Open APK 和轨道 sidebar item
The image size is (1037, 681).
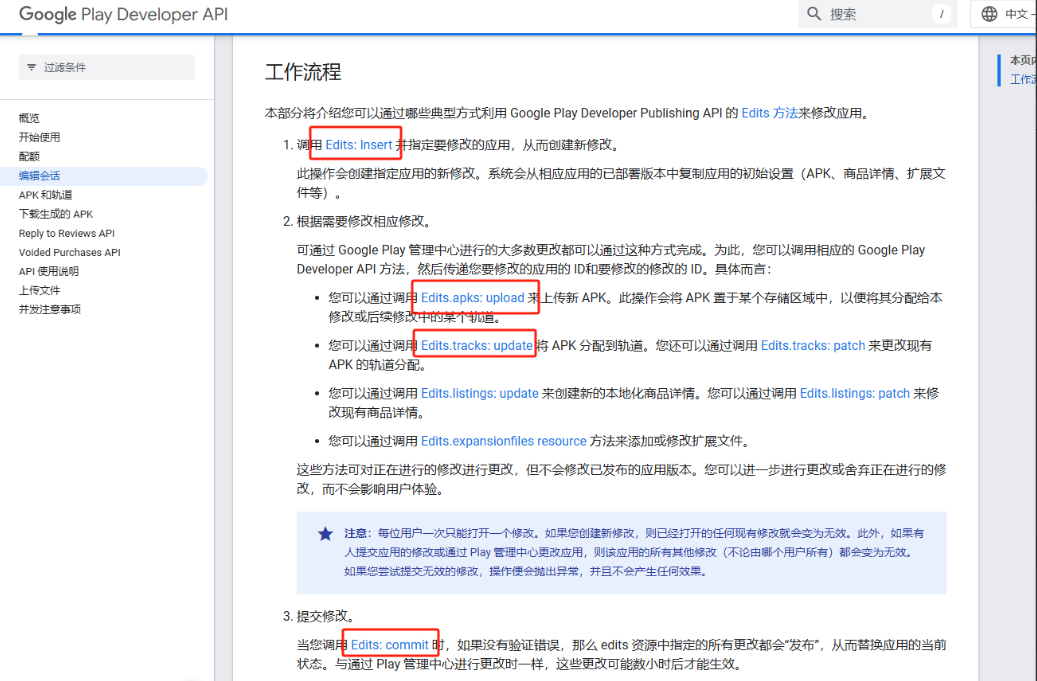pos(46,195)
